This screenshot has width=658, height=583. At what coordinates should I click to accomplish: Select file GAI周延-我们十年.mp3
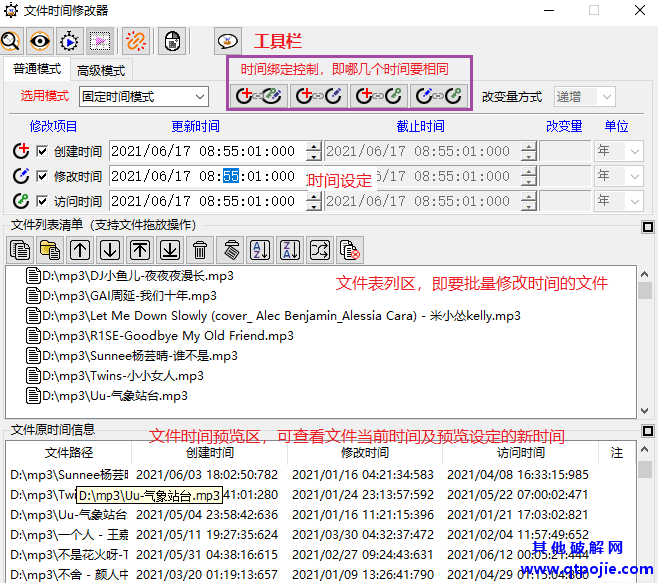(x=121, y=296)
